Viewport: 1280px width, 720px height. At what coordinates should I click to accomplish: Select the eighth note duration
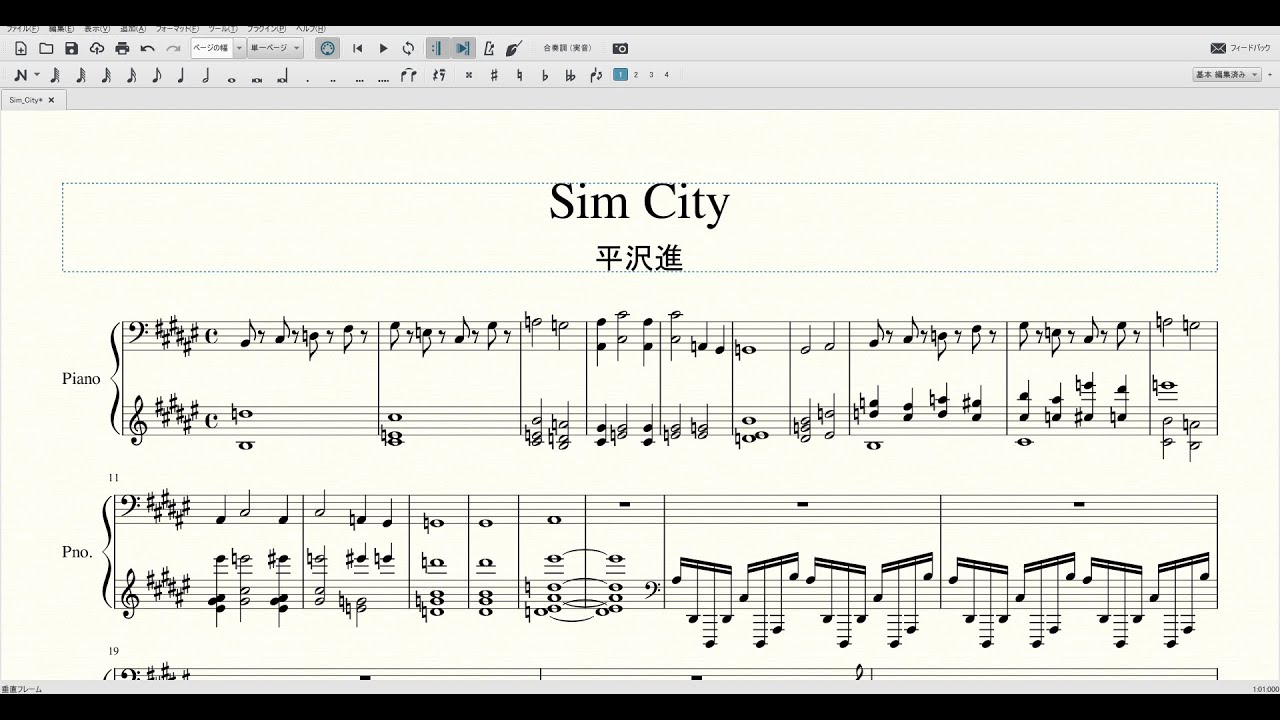156,75
